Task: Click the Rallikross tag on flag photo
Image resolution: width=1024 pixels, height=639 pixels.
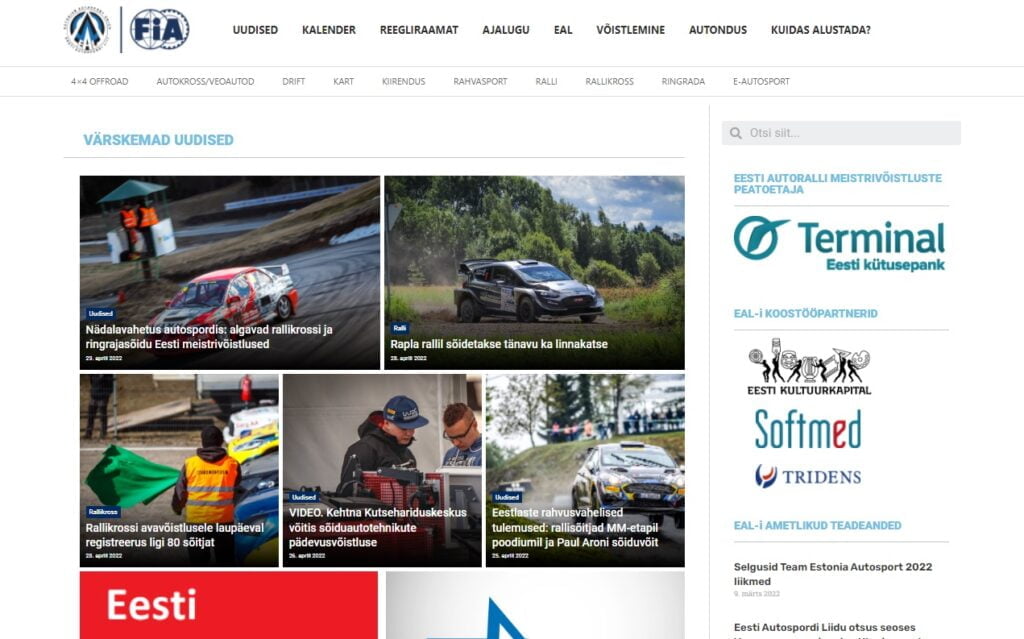Action: 103,512
